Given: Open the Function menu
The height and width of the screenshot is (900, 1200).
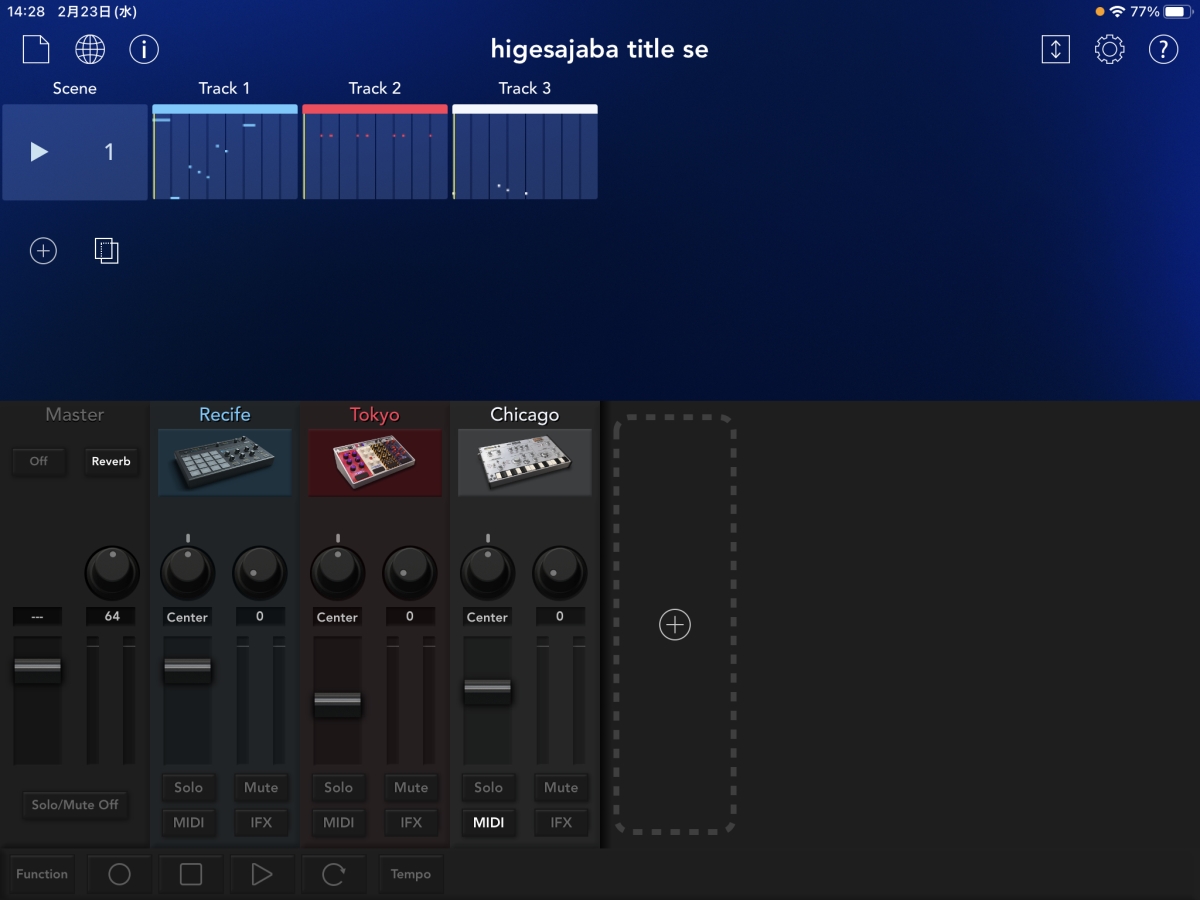Looking at the screenshot, I should 42,874.
